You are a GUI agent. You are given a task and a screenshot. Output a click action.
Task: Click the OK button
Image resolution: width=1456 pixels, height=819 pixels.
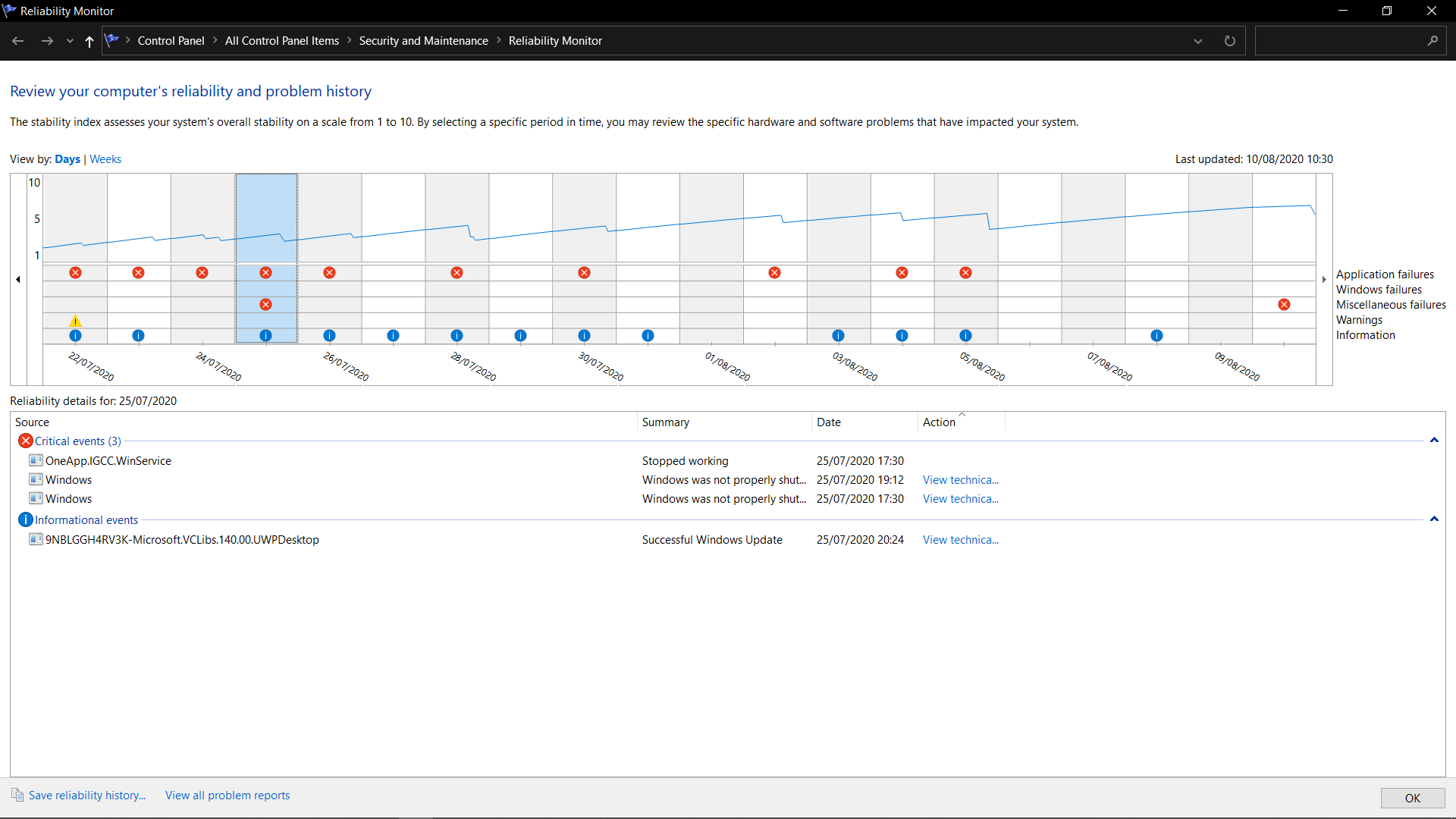coord(1413,798)
